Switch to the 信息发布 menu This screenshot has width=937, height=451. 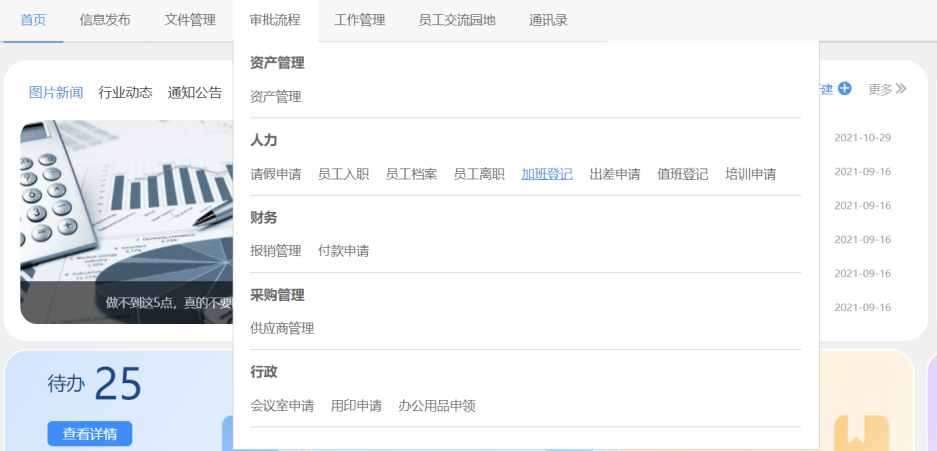click(105, 19)
